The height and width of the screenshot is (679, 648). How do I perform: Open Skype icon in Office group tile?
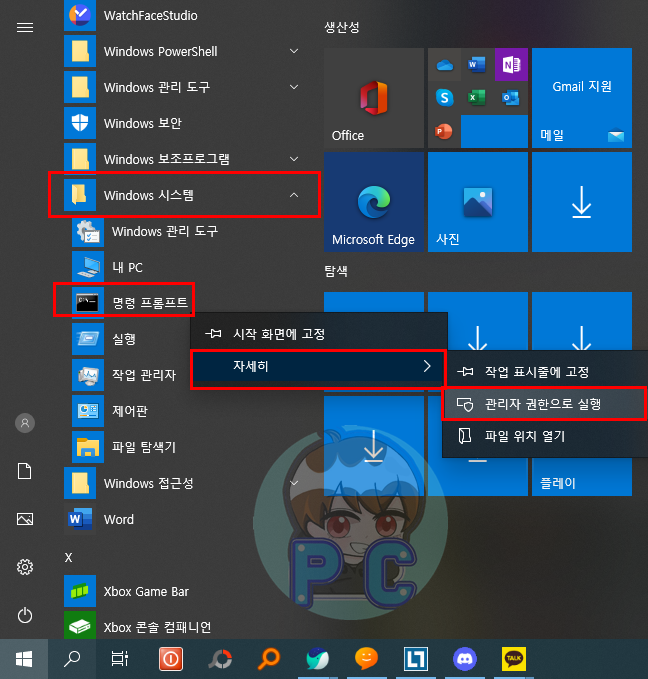click(444, 98)
